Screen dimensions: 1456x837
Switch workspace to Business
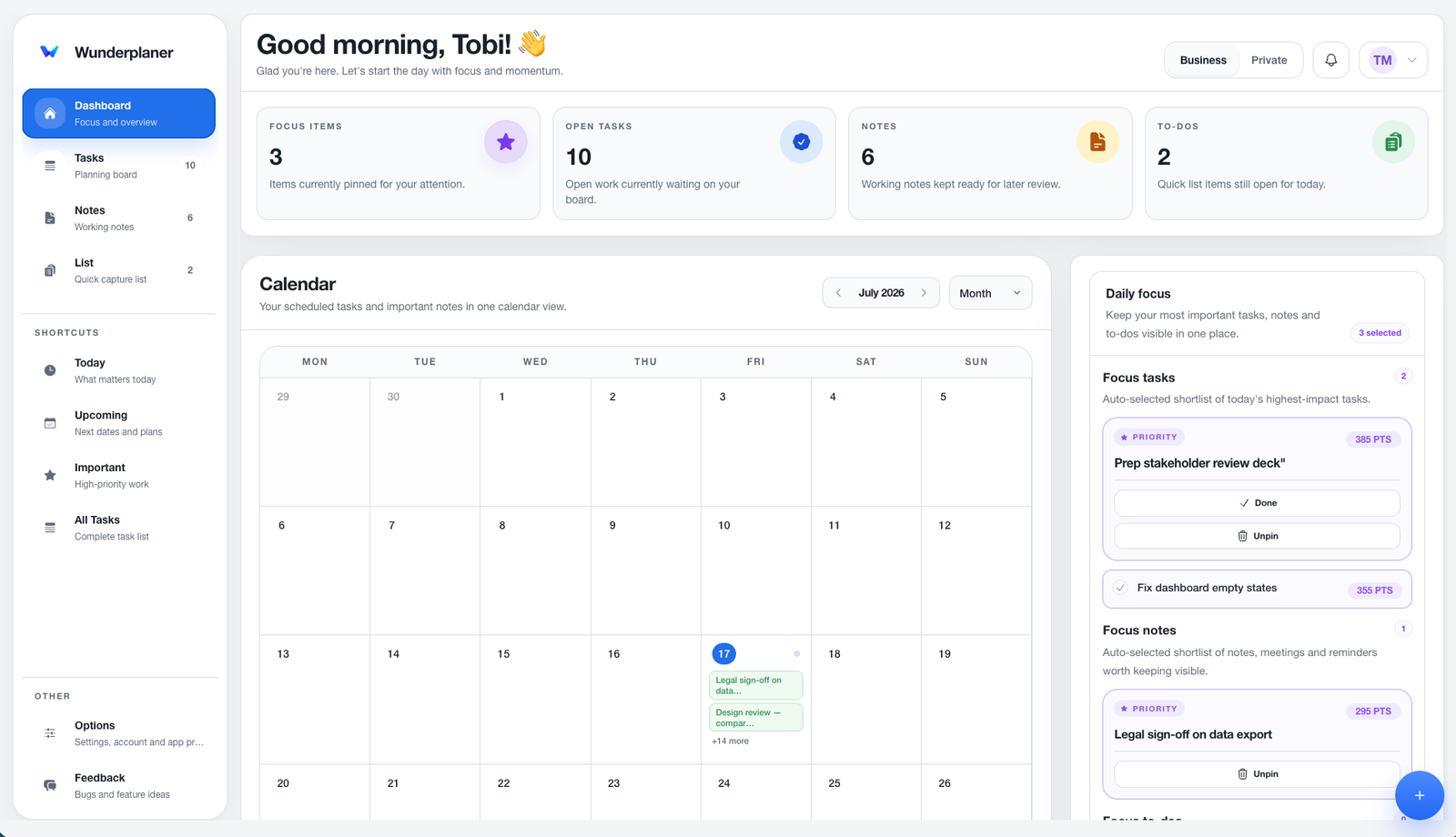pyautogui.click(x=1203, y=60)
